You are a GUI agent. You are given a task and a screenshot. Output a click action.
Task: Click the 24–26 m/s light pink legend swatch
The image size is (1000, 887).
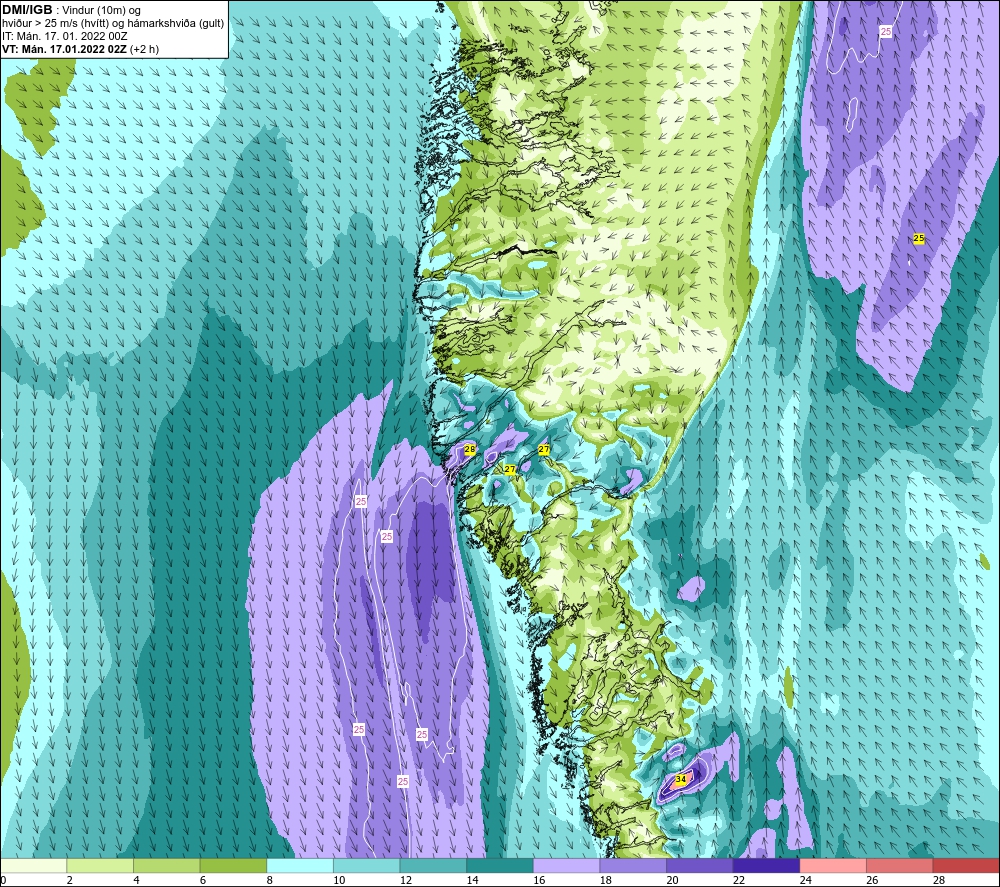pyautogui.click(x=833, y=865)
